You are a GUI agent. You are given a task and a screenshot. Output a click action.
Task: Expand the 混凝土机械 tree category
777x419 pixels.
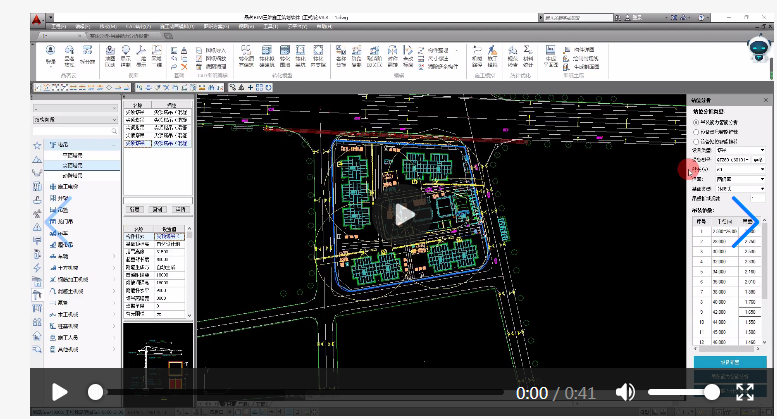(114, 291)
